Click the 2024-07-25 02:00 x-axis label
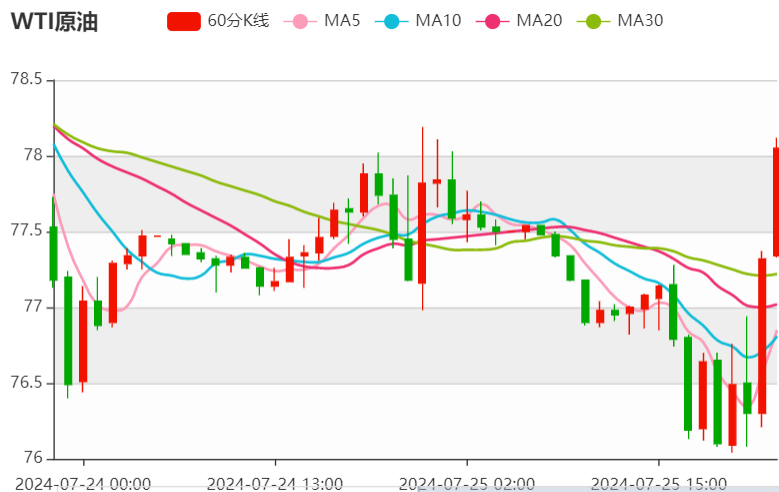 point(467,484)
